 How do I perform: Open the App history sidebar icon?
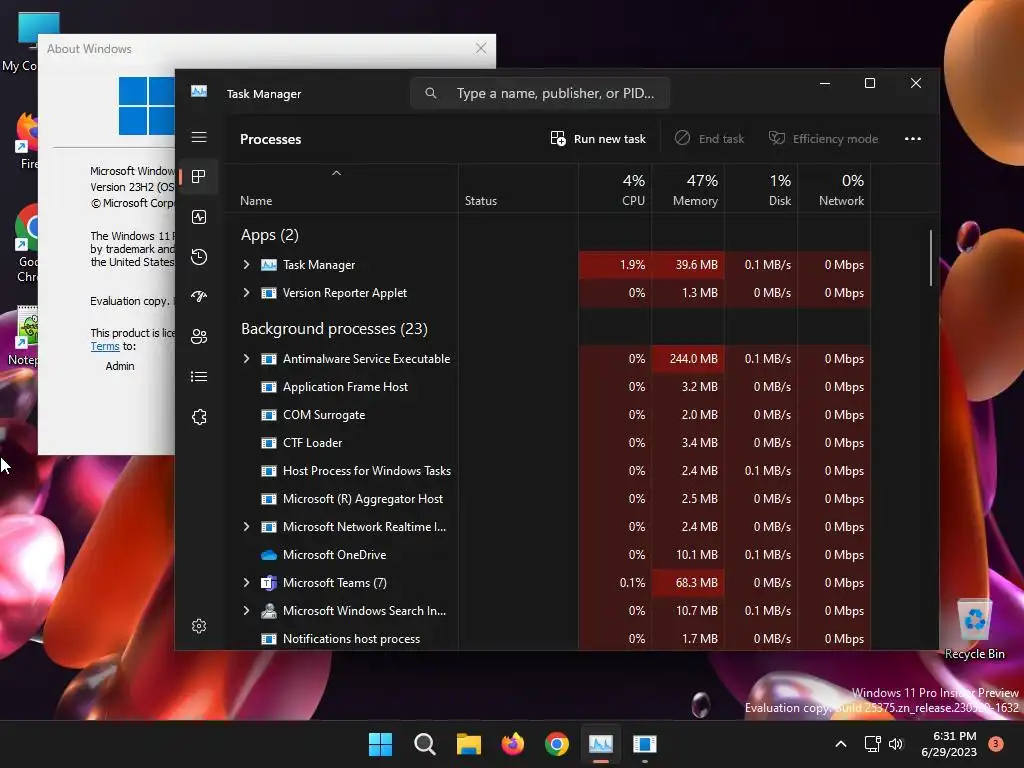(x=199, y=257)
